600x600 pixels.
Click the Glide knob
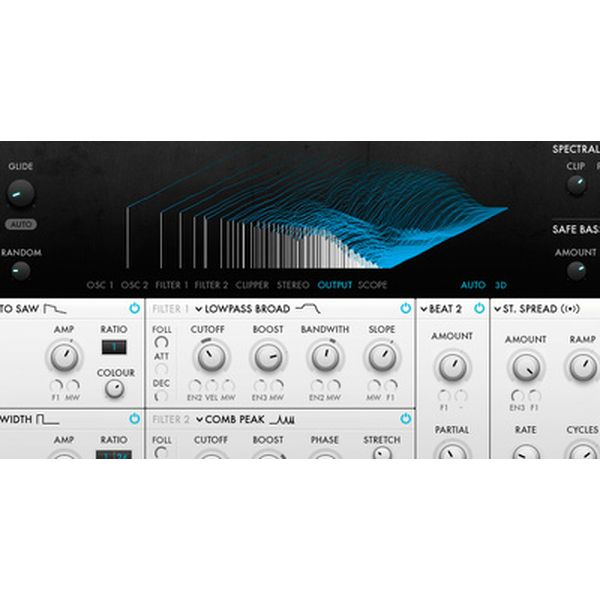[x=20, y=193]
